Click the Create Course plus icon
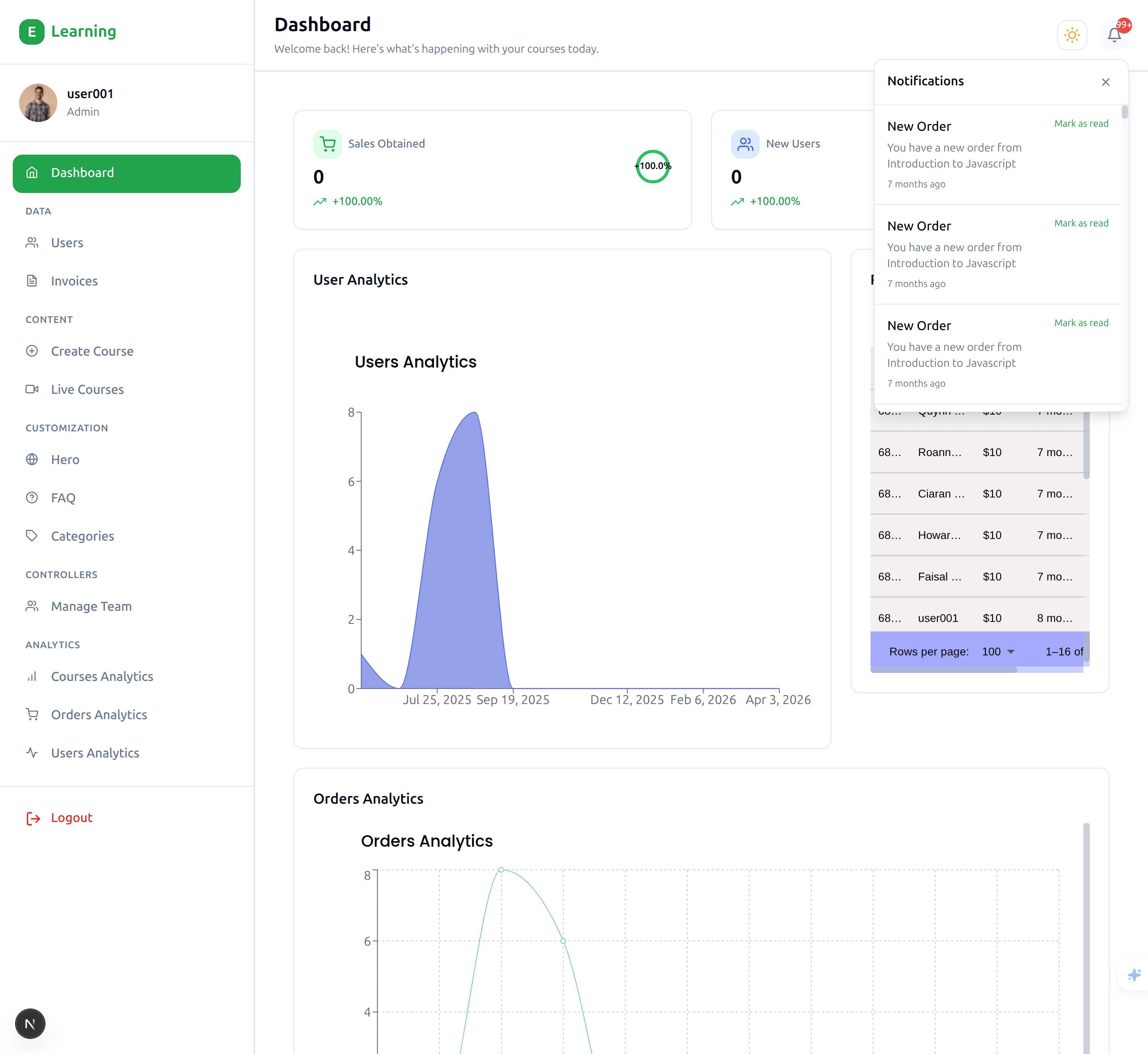The height and width of the screenshot is (1054, 1148). [32, 351]
